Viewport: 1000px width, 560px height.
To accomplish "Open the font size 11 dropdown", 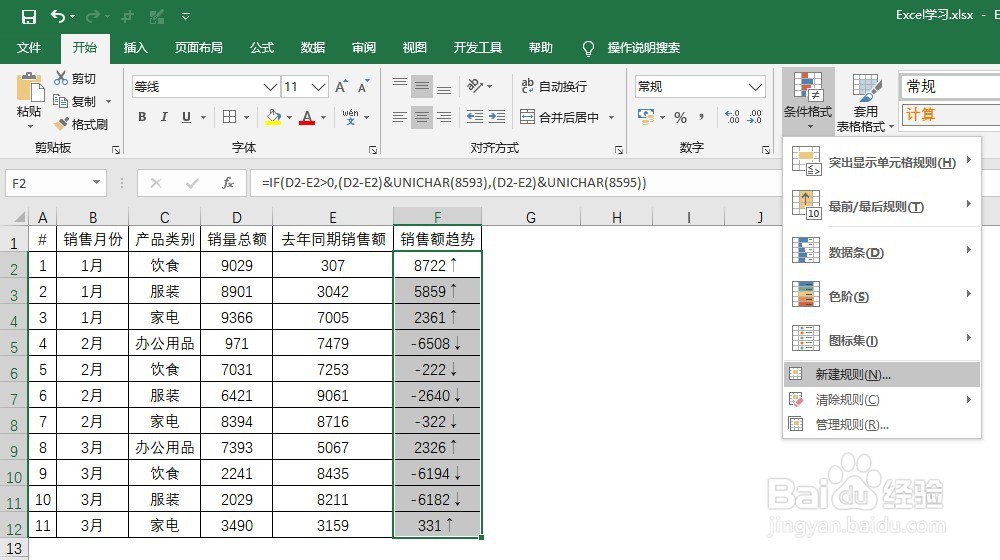I will 320,87.
